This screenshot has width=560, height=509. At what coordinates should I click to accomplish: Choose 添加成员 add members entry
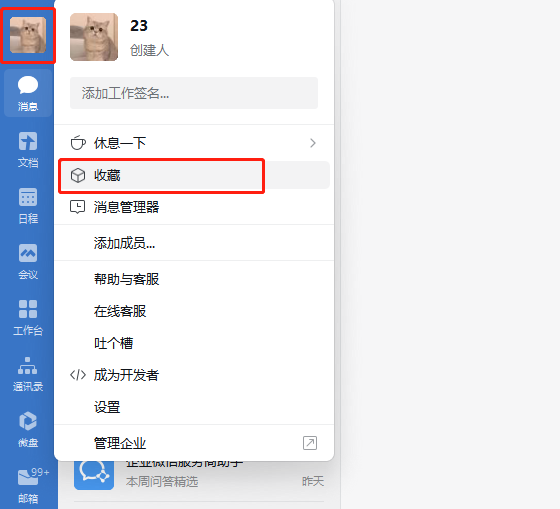point(194,243)
